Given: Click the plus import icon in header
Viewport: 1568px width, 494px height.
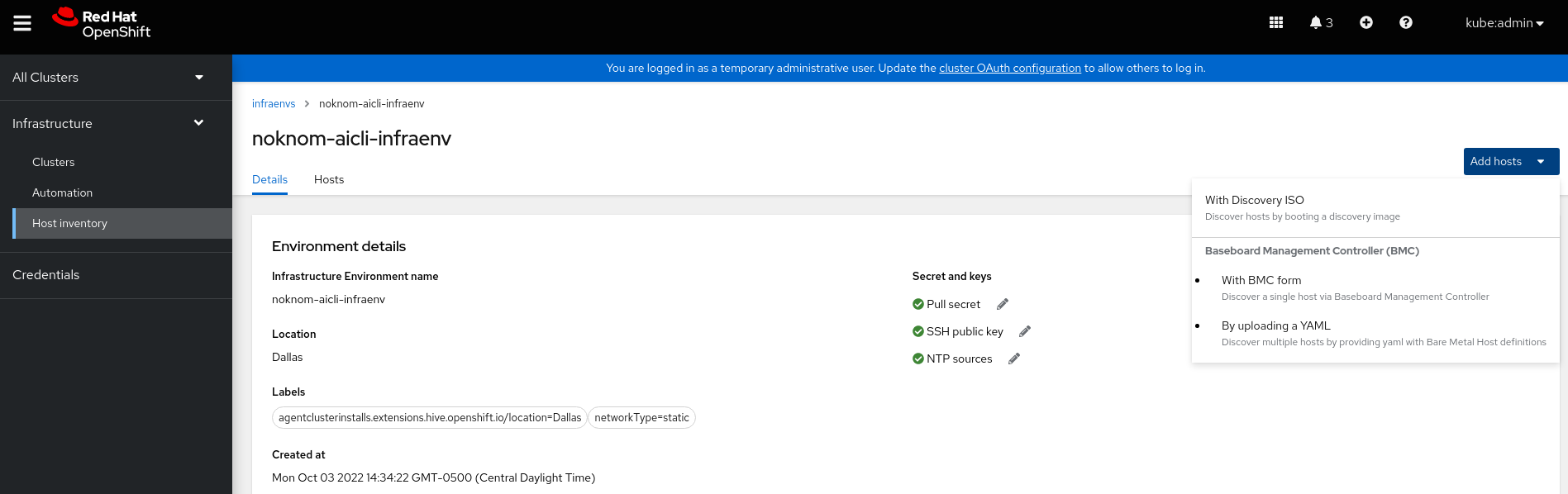Looking at the screenshot, I should 1365,23.
